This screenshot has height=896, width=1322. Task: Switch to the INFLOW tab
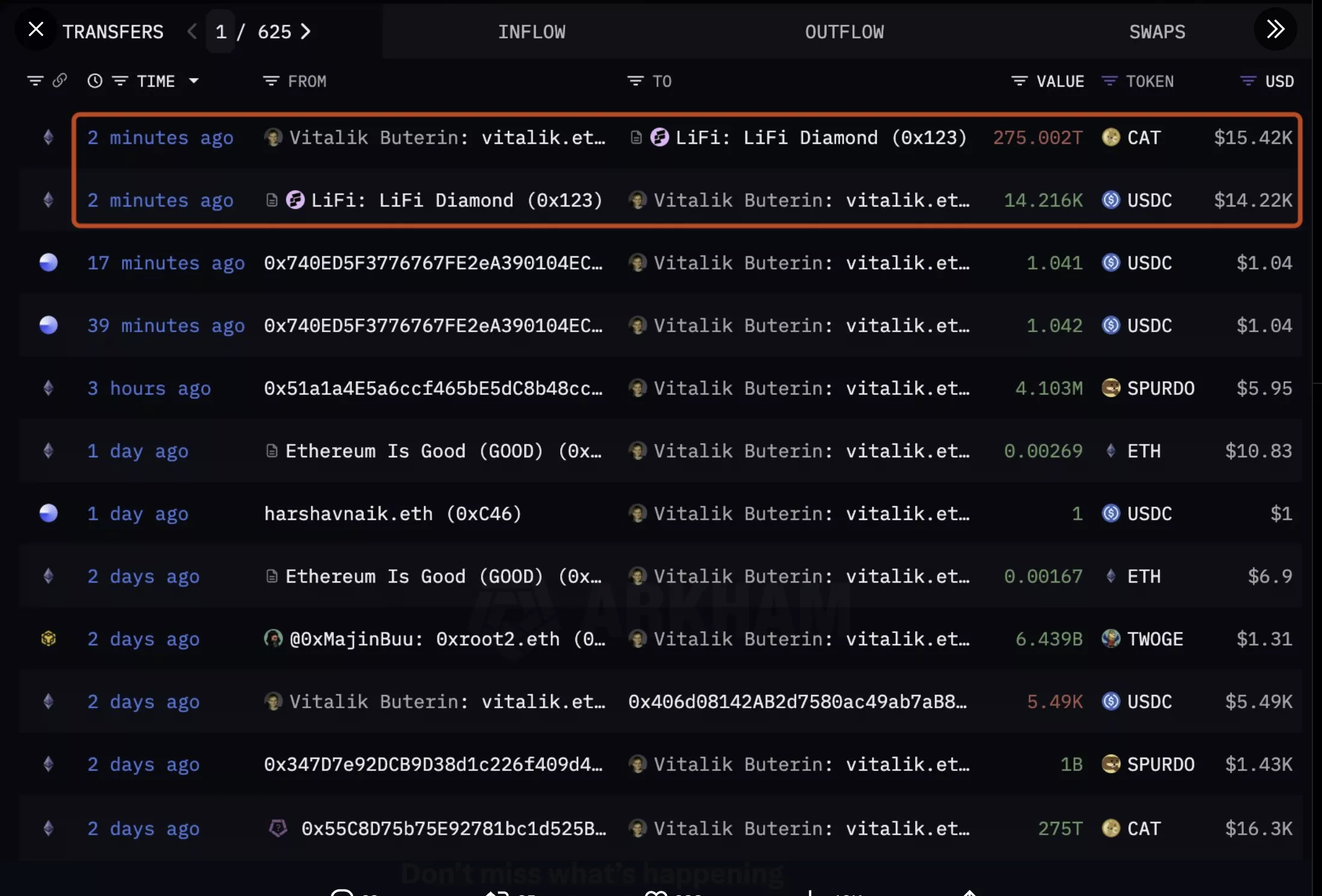click(x=532, y=31)
